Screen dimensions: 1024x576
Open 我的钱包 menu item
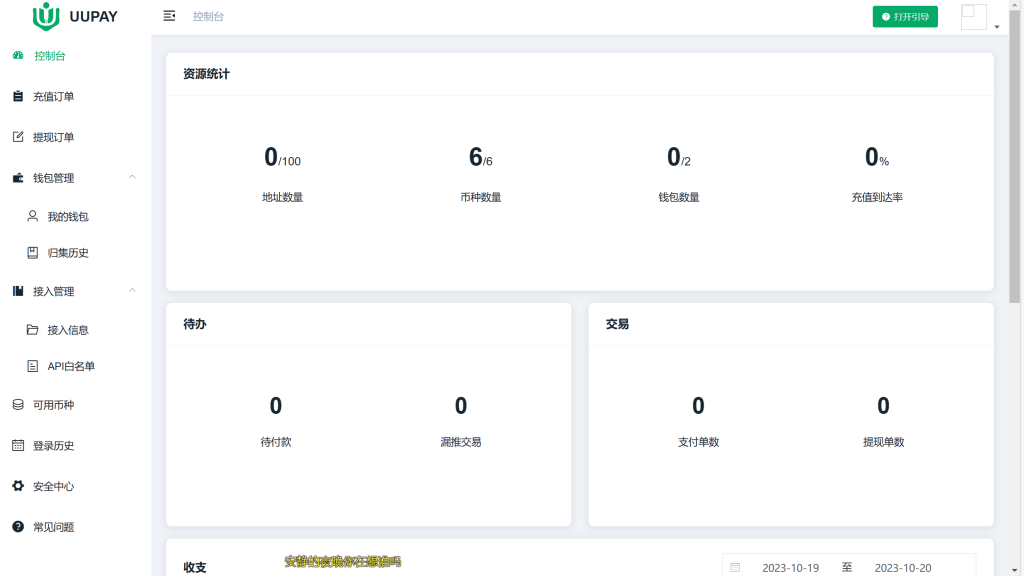coord(68,216)
